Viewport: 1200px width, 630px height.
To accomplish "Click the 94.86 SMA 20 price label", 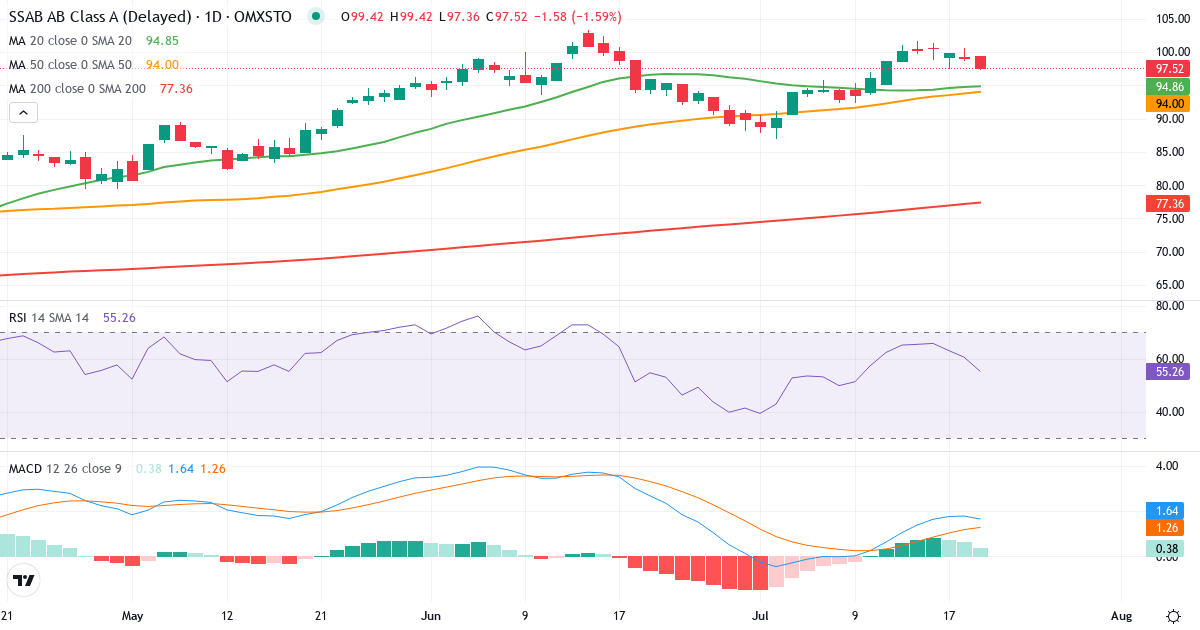I will (x=1170, y=87).
